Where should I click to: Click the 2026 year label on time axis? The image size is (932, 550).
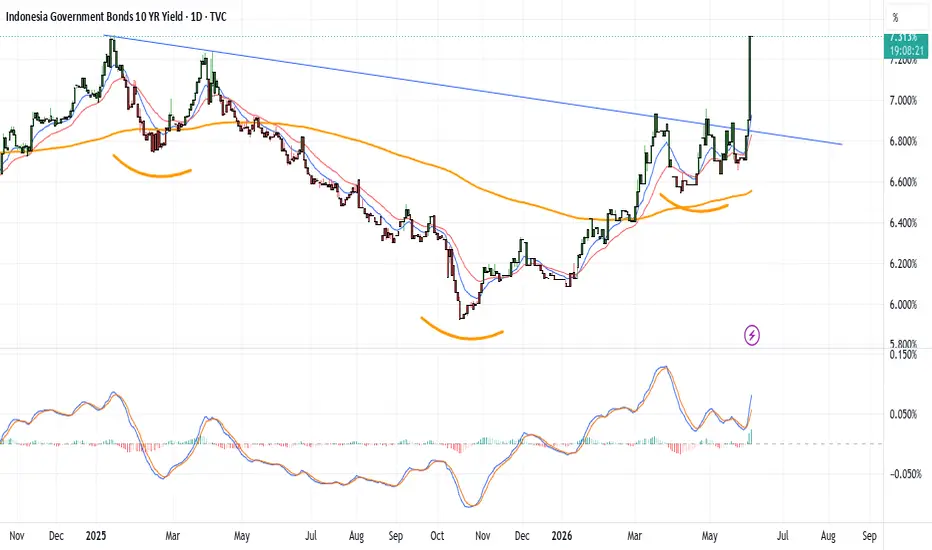tap(562, 536)
